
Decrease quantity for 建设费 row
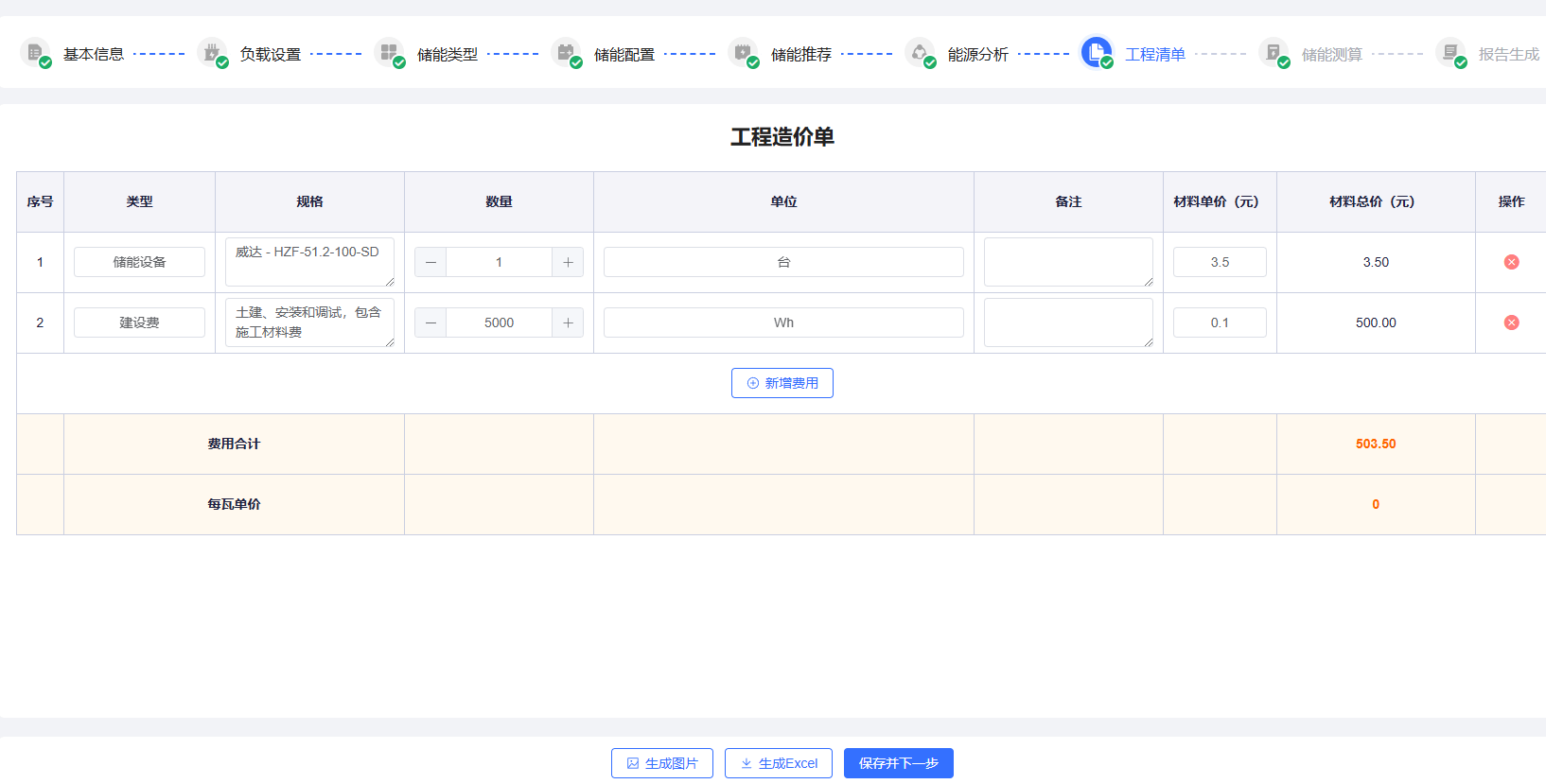click(430, 322)
